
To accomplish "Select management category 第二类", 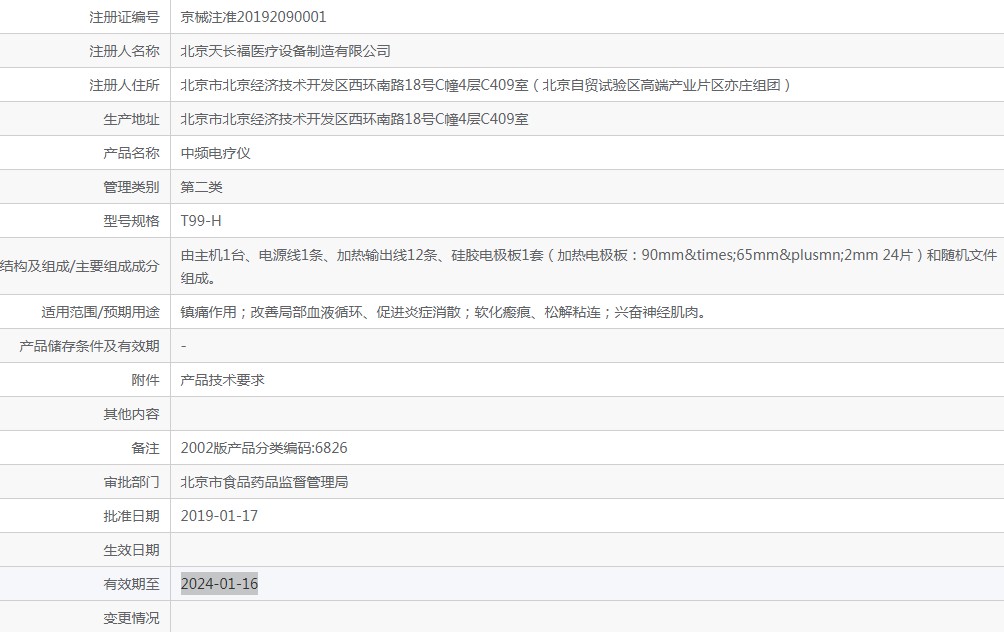I will pos(201,187).
